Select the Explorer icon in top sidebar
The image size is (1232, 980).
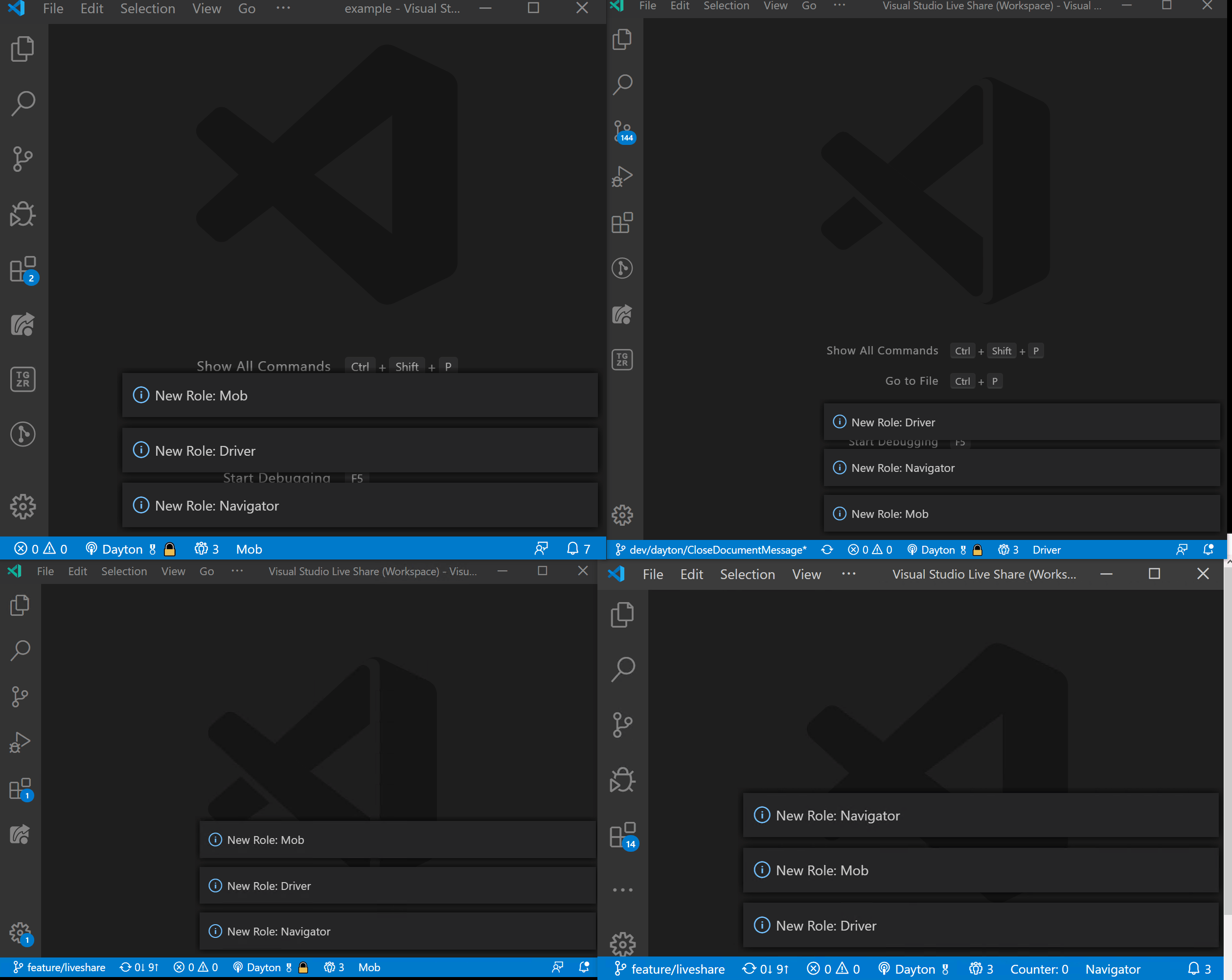click(22, 47)
